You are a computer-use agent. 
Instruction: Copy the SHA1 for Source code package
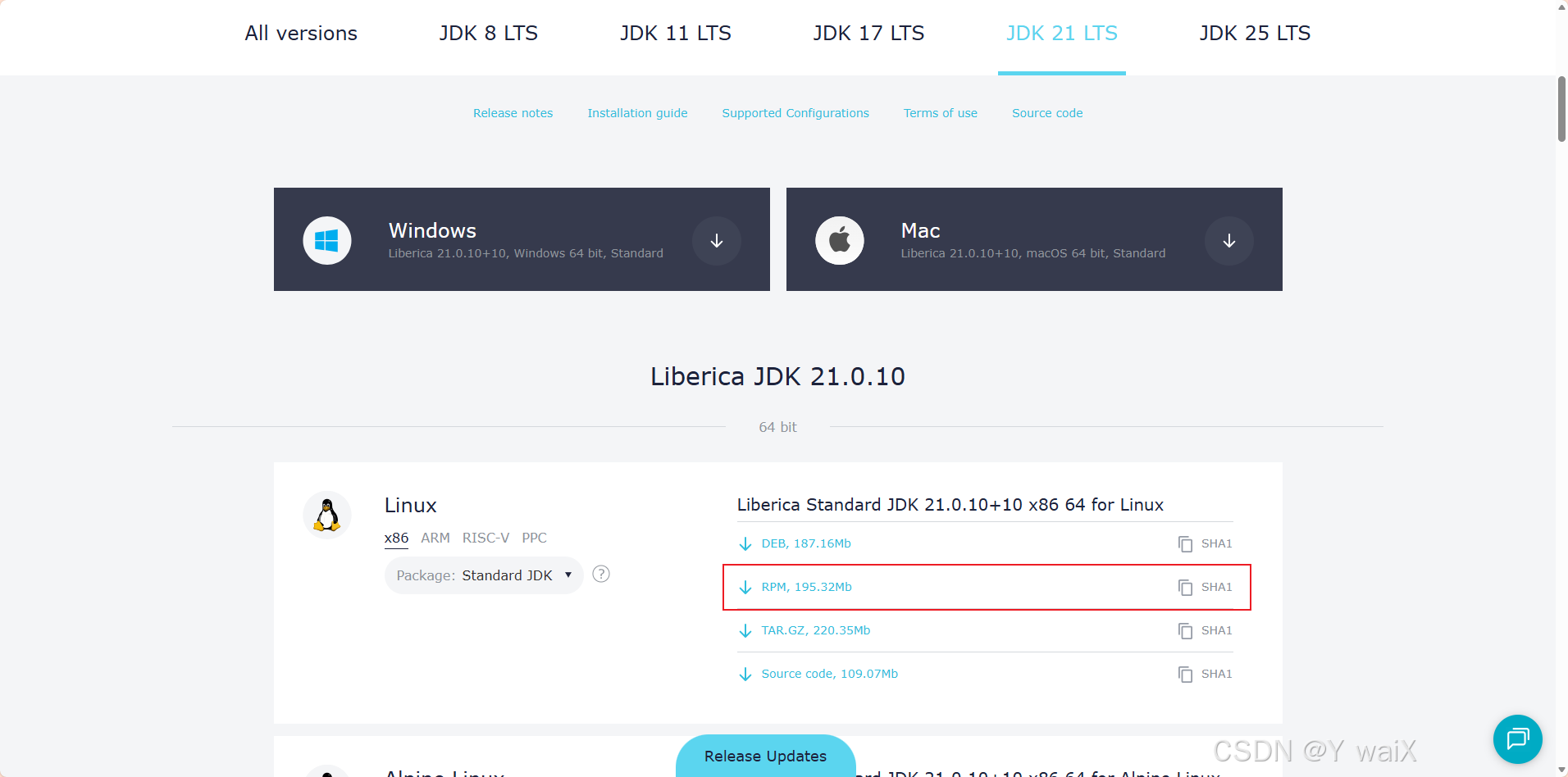[x=1185, y=675]
